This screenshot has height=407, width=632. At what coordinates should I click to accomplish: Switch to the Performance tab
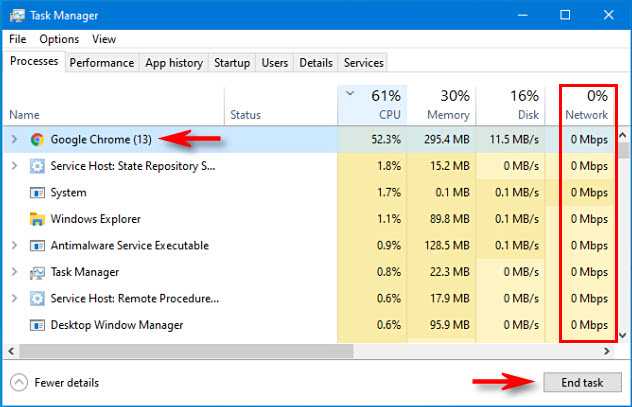point(102,63)
